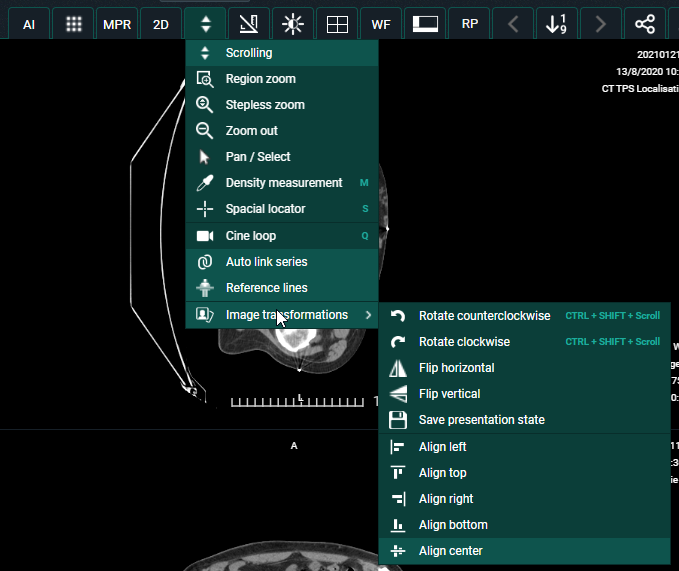This screenshot has width=679, height=571.
Task: Click the Rotate clockwise arrow icon
Action: click(398, 342)
